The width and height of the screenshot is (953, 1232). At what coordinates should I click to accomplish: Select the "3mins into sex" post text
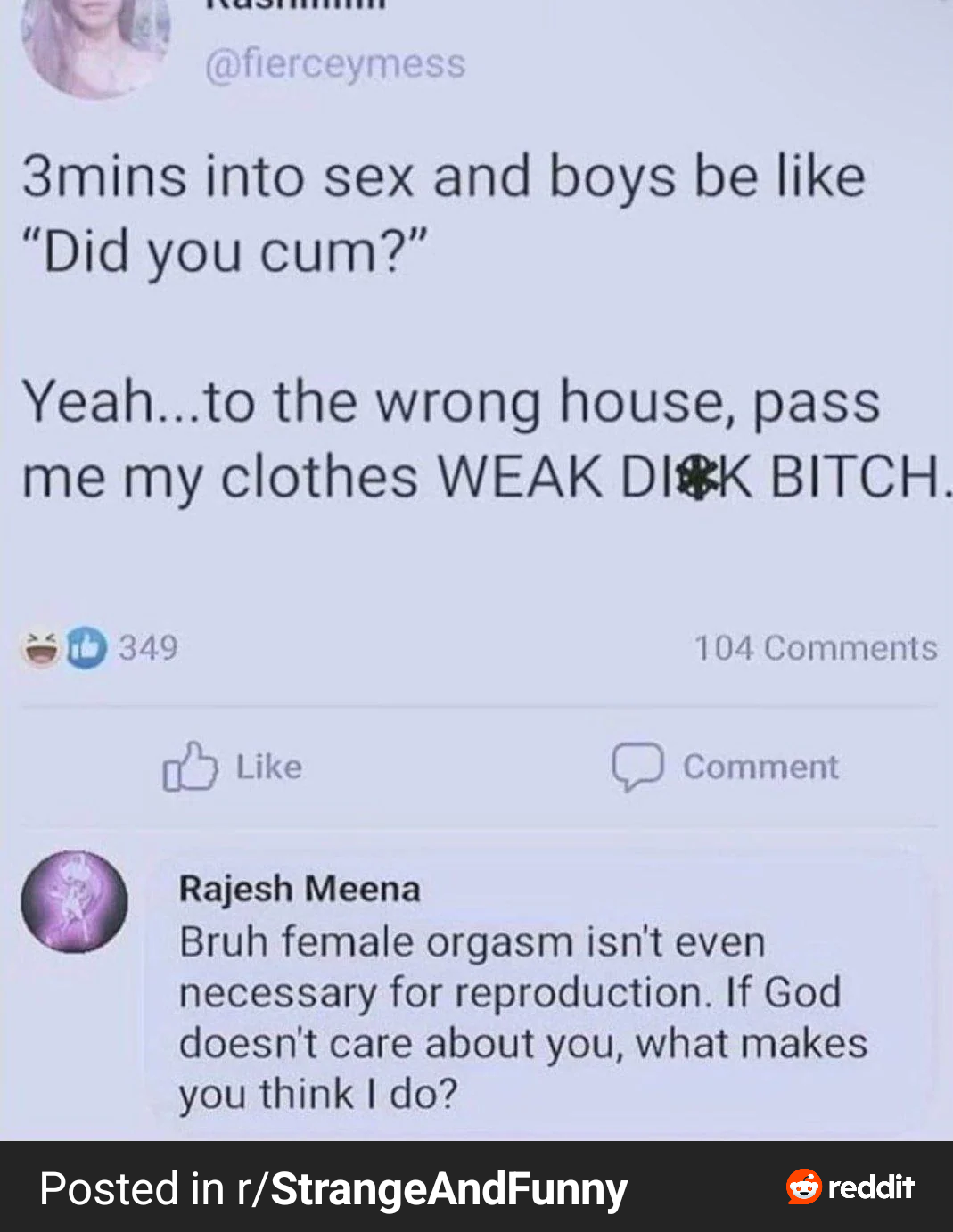click(x=444, y=215)
